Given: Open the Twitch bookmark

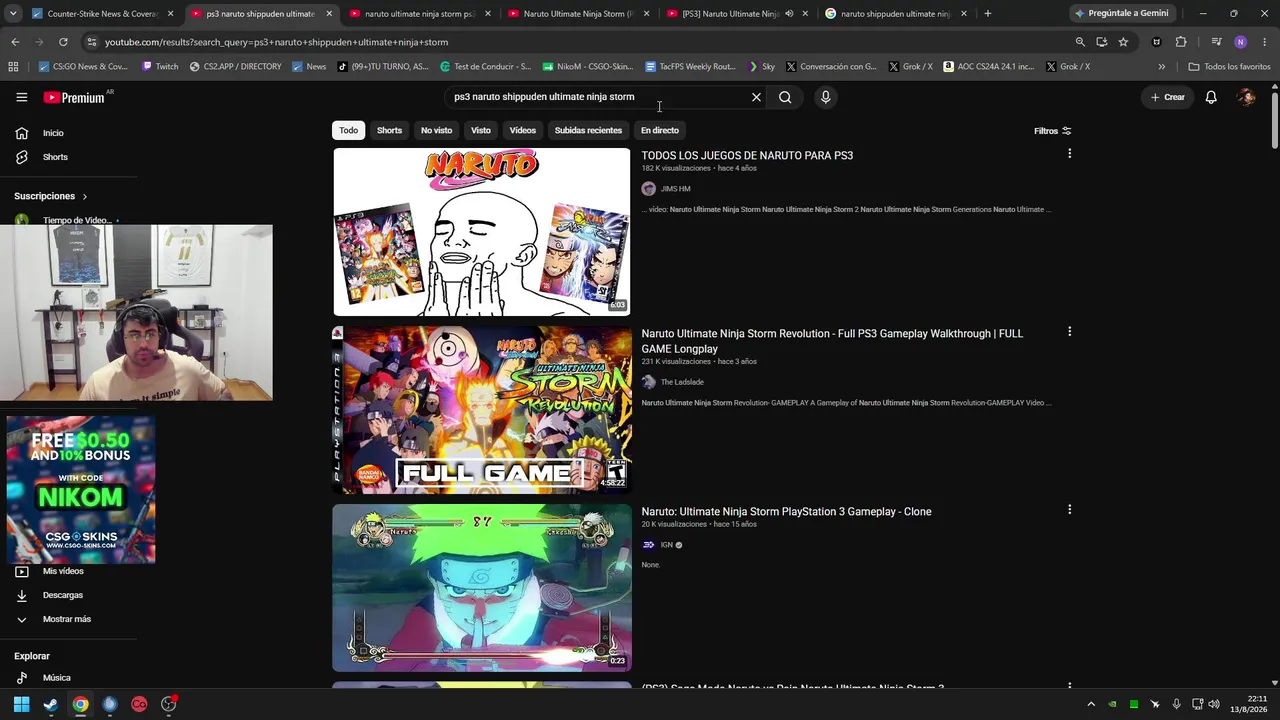Looking at the screenshot, I should click(x=160, y=67).
